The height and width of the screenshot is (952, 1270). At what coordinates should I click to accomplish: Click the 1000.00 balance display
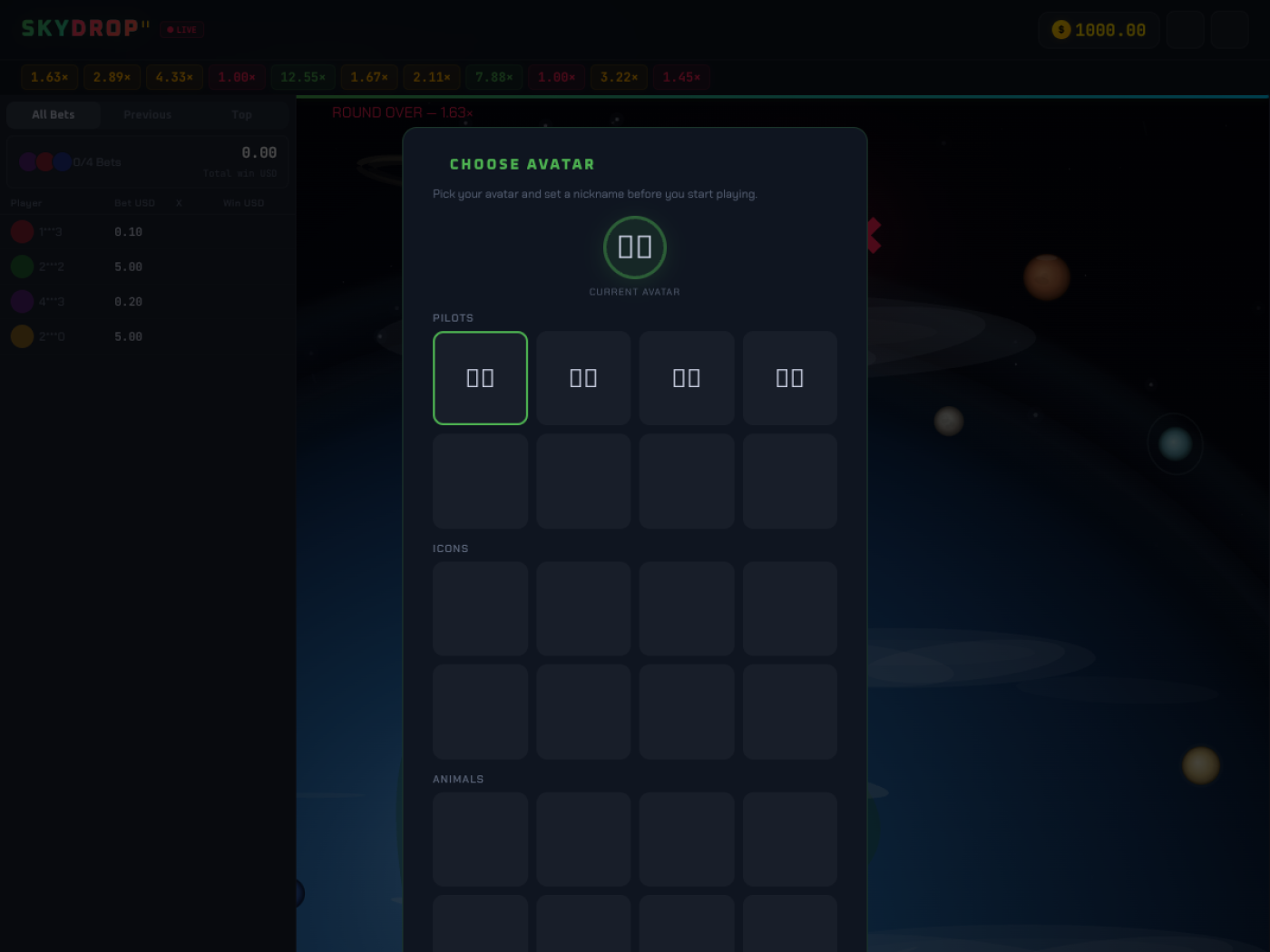[1109, 30]
